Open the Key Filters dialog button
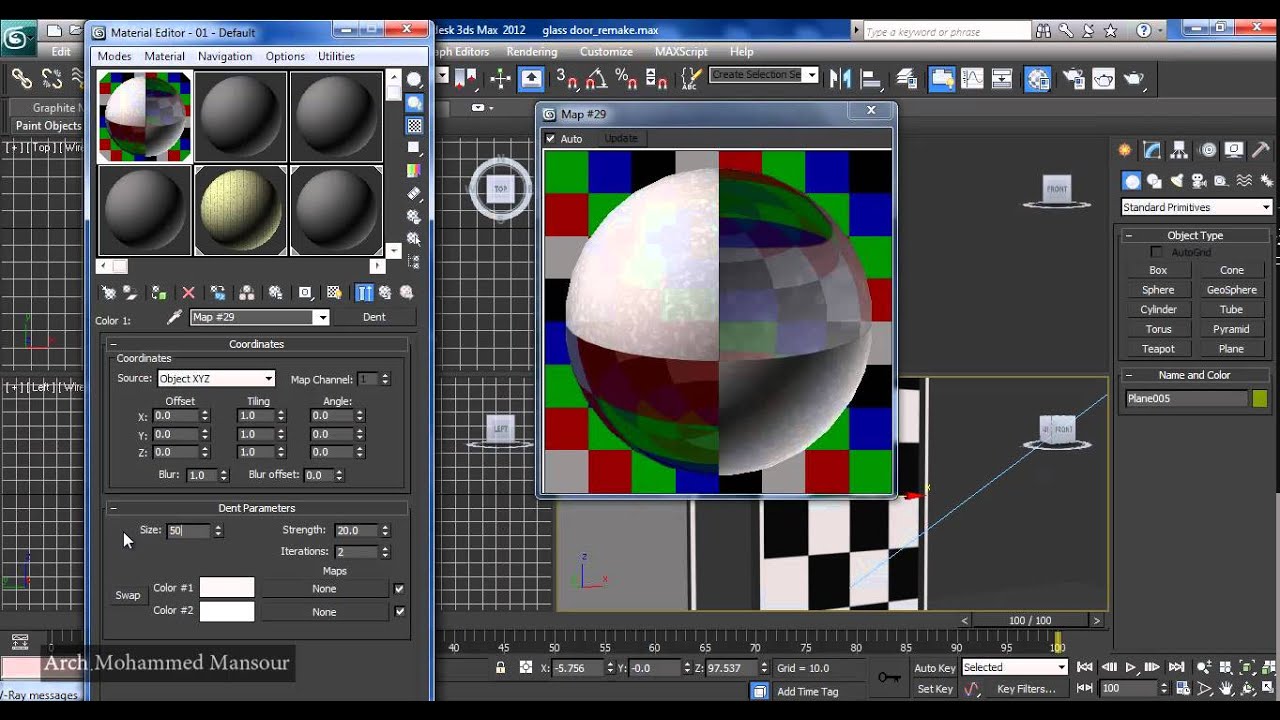1280x720 pixels. click(1027, 689)
